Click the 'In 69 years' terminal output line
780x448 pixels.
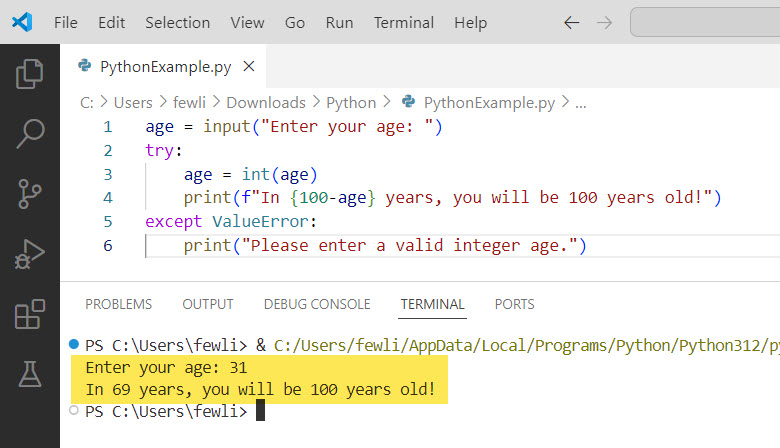click(260, 389)
